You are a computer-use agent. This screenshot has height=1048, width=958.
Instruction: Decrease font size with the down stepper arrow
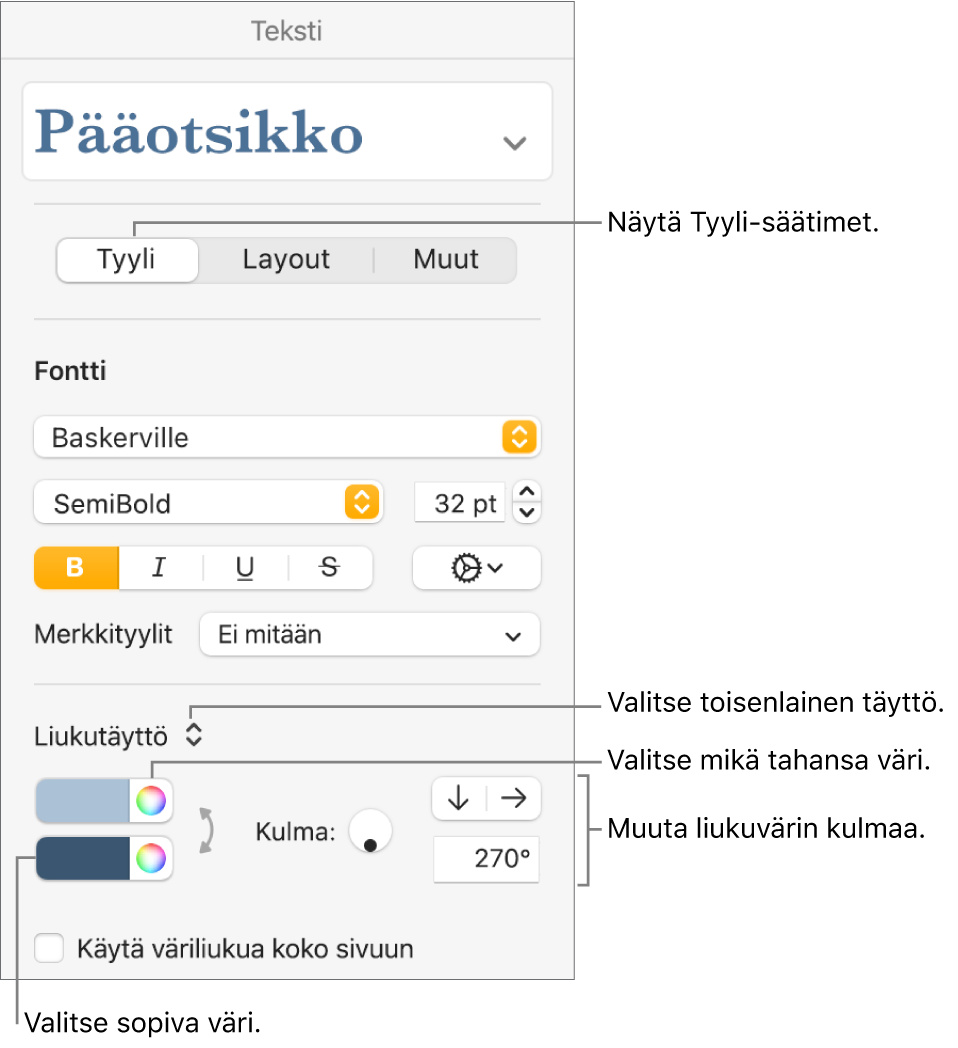point(527,513)
